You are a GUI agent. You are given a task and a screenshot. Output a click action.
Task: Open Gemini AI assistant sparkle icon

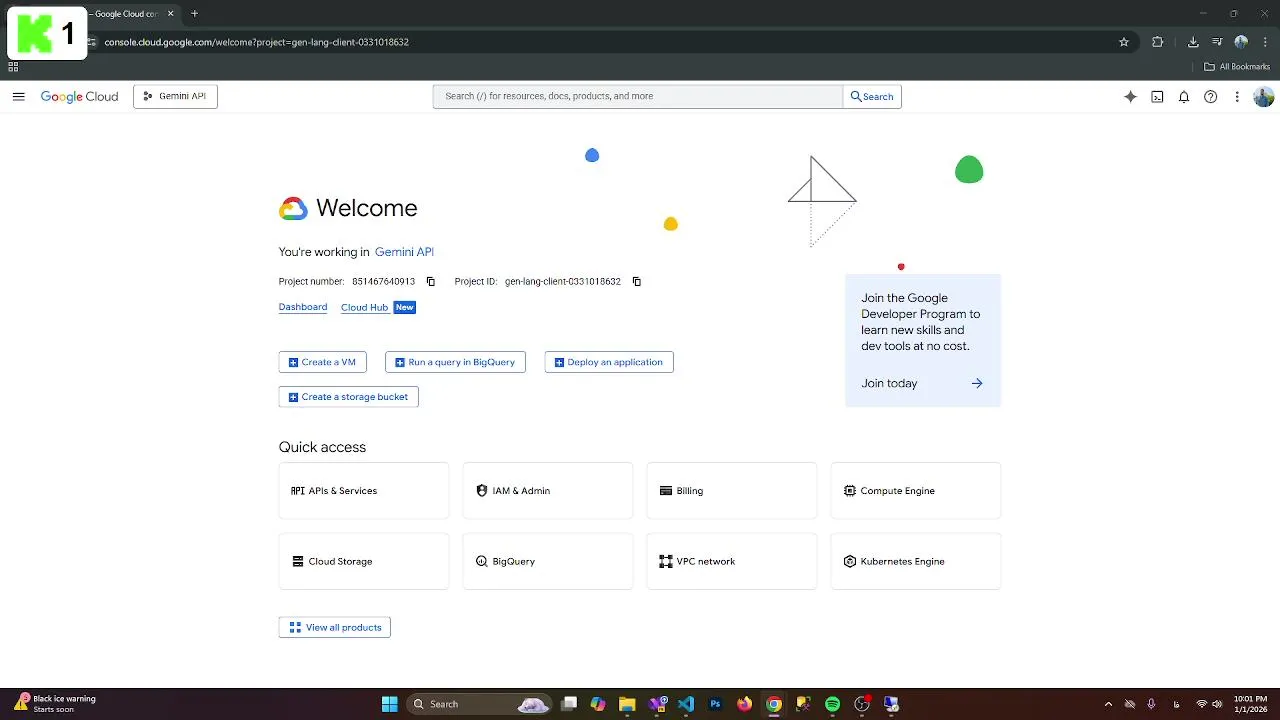(1130, 97)
